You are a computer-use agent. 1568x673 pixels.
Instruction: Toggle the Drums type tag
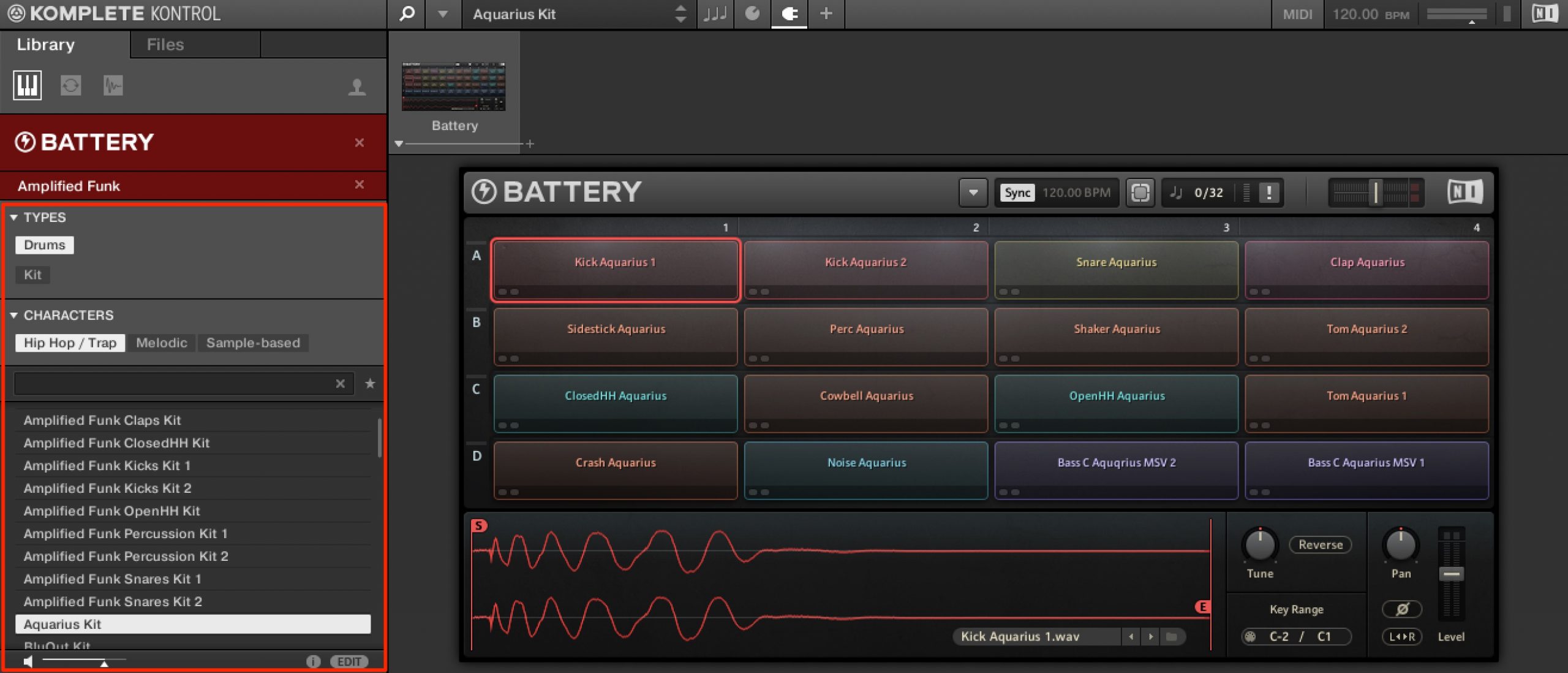coord(45,245)
